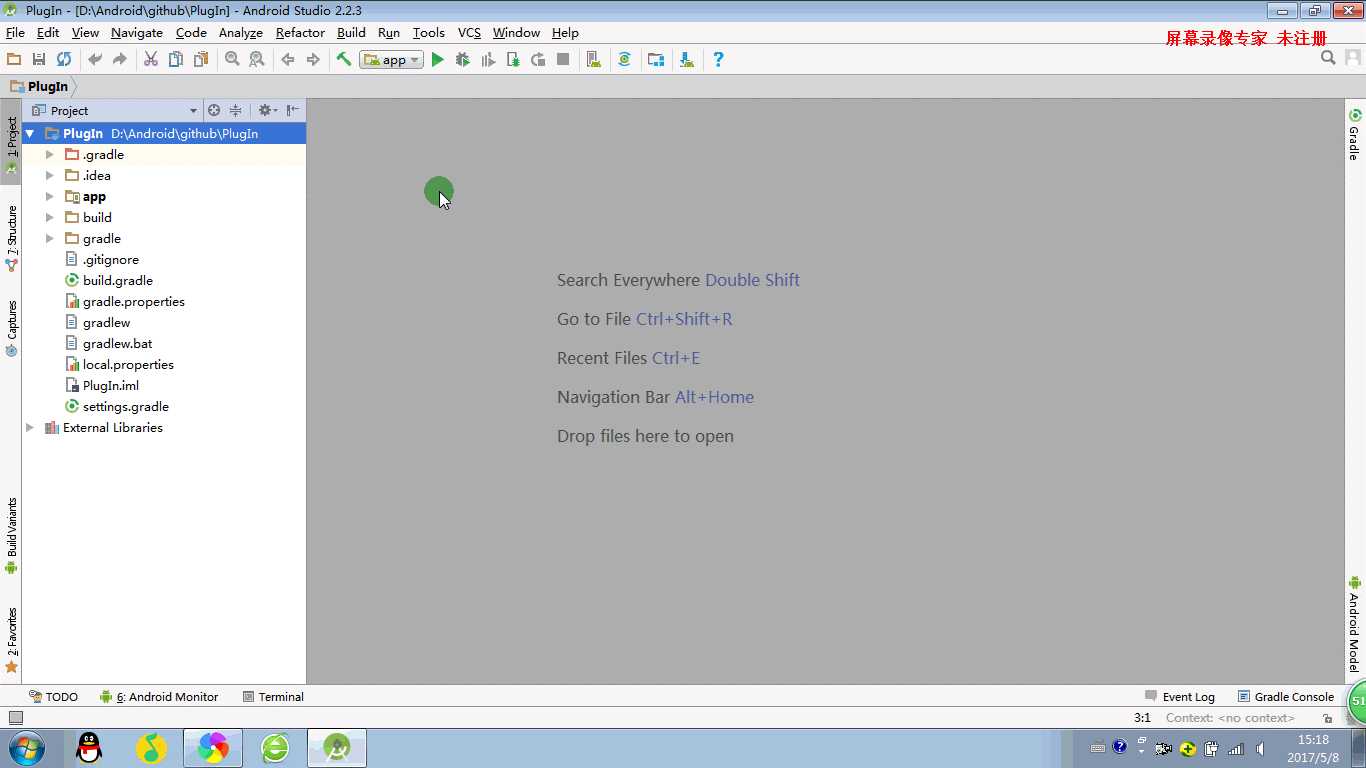Expand the .gradle folder arrow
1366x768 pixels.
pyautogui.click(x=50, y=155)
